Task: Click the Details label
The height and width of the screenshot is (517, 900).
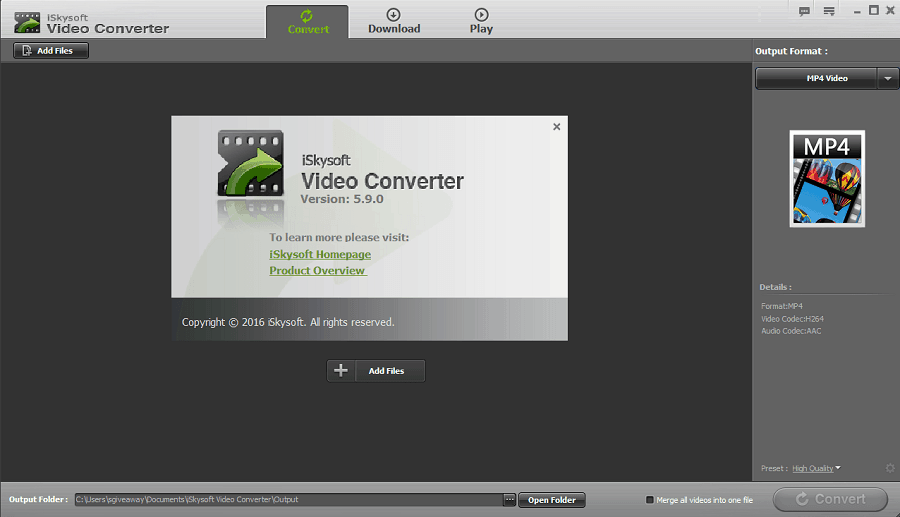Action: (775, 287)
